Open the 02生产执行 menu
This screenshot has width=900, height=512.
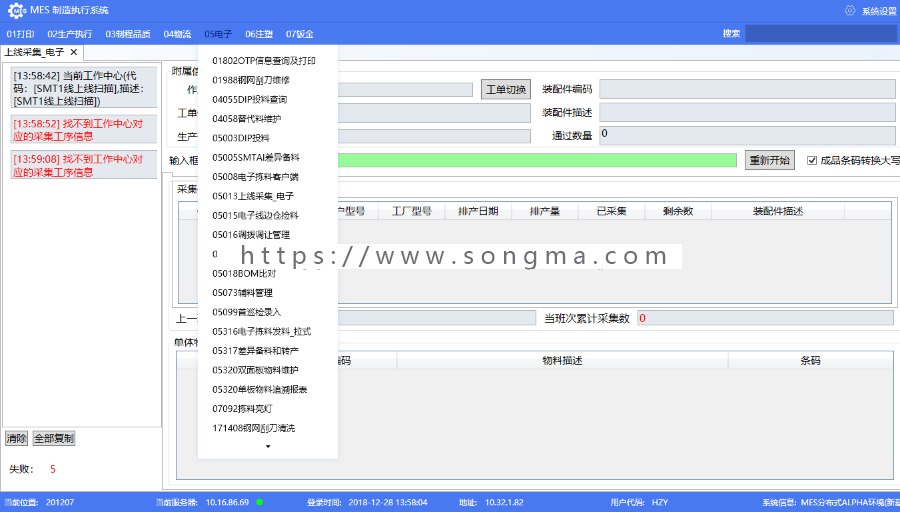[x=69, y=34]
